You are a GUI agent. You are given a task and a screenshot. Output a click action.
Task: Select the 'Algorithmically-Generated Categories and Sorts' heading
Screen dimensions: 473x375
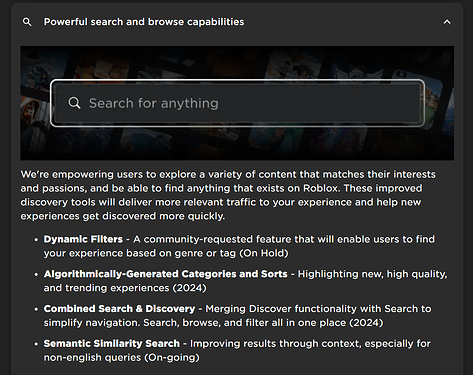165,274
